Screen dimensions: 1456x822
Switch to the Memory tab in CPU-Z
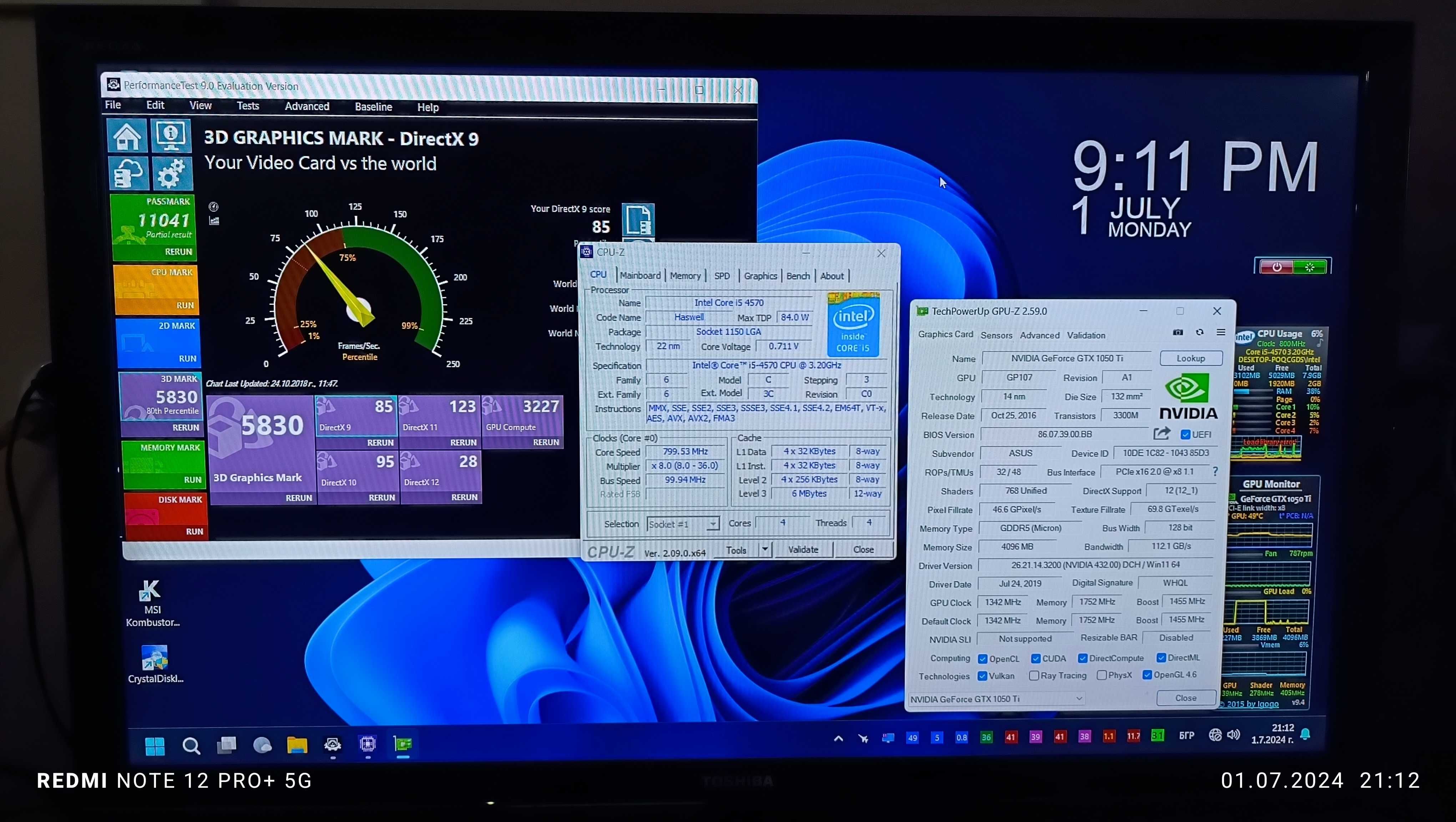[x=685, y=276]
